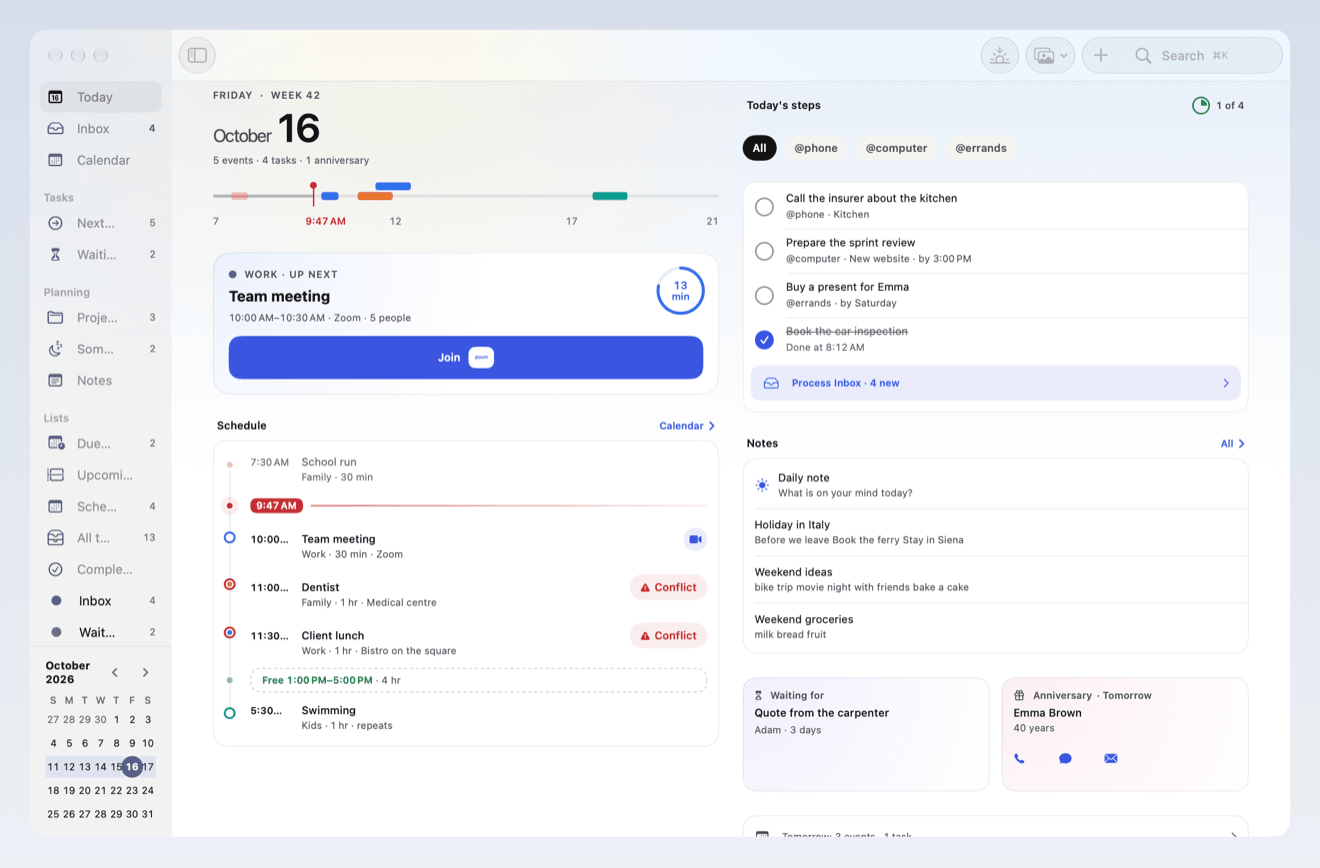Screen dimensions: 1320x868
Task: Filter steps by @computer tag
Action: click(x=896, y=148)
